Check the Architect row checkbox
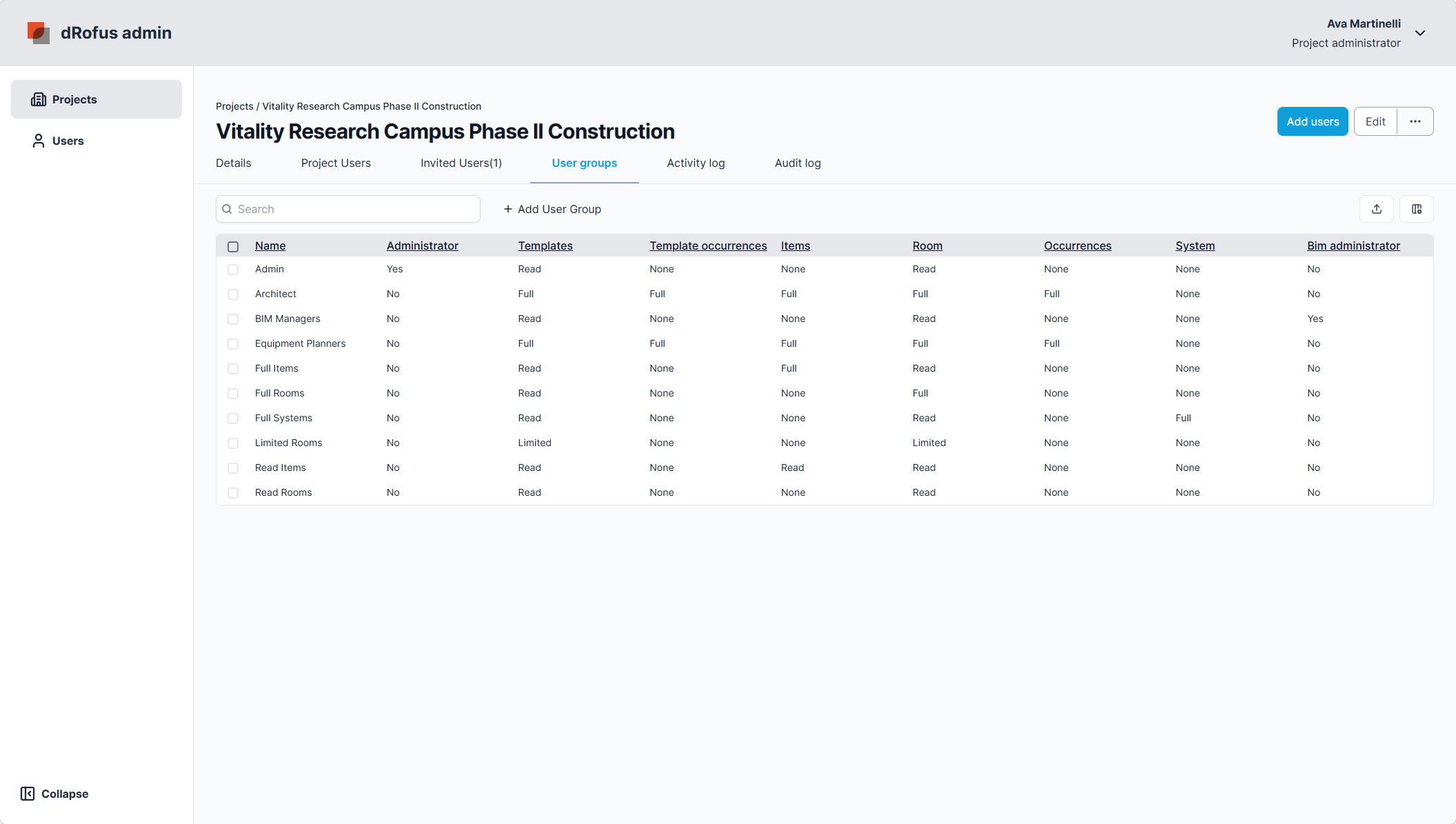Image resolution: width=1456 pixels, height=824 pixels. (233, 294)
